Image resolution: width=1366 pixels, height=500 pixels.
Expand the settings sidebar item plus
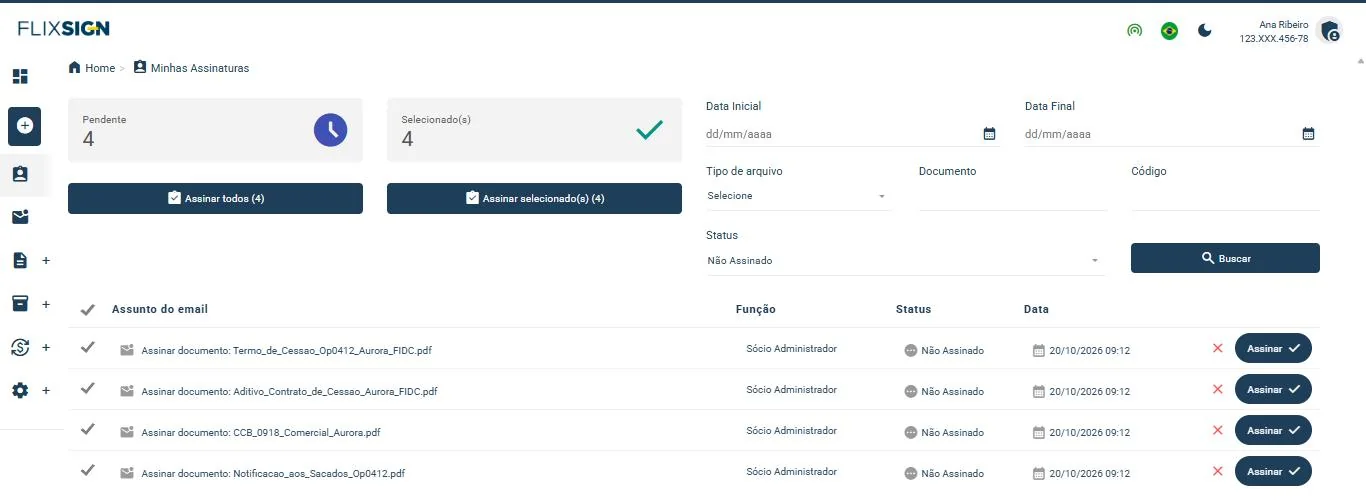click(x=46, y=391)
